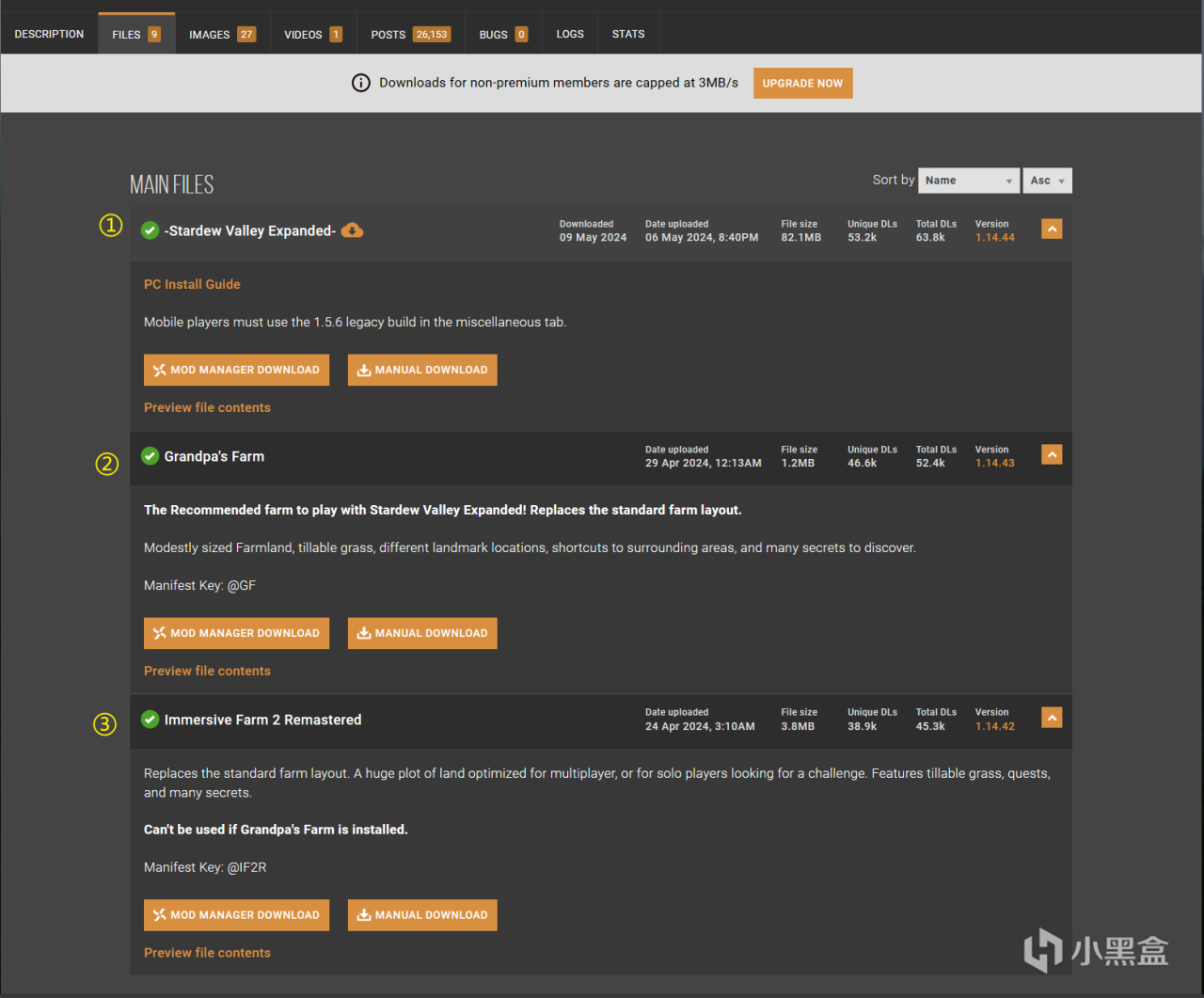The width and height of the screenshot is (1204, 998).
Task: Click the 63.8k total downloads value
Action: [930, 238]
